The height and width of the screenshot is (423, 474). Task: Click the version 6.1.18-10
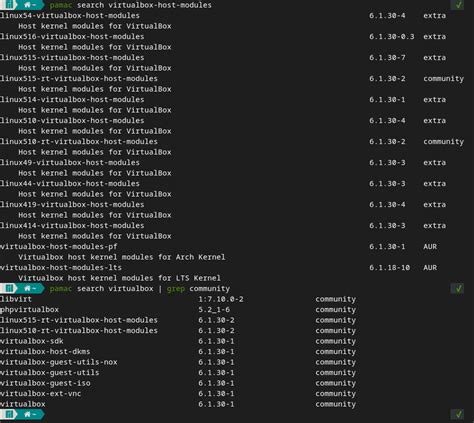point(389,268)
